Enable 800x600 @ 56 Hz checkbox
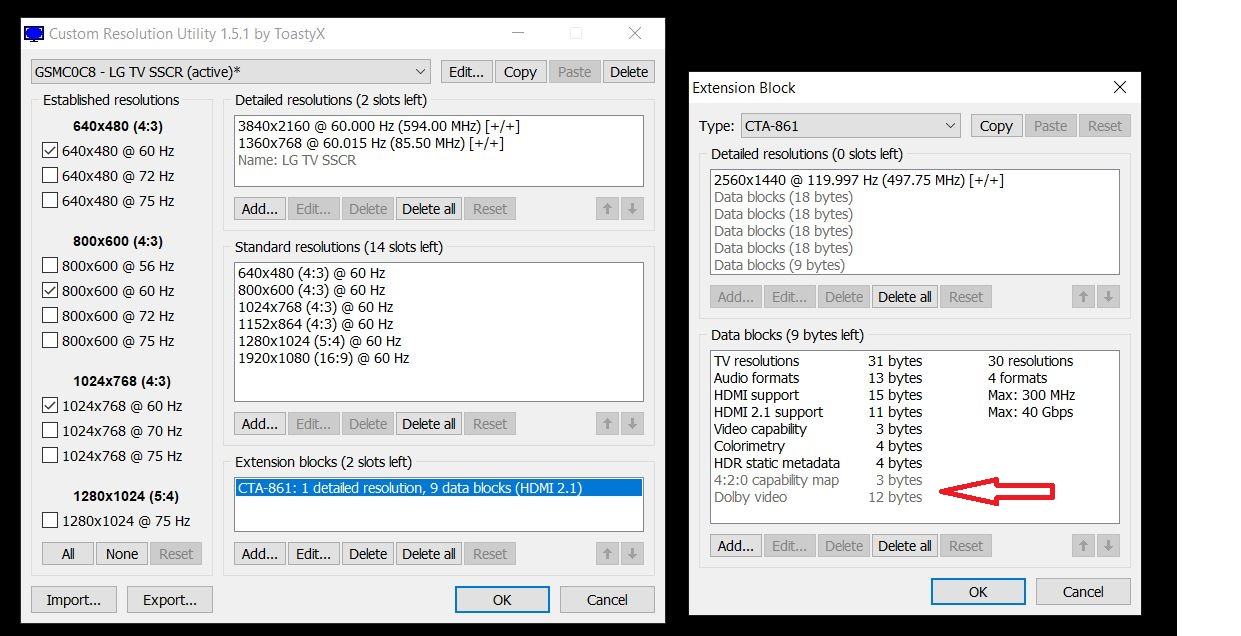This screenshot has width=1241, height=636. [50, 266]
